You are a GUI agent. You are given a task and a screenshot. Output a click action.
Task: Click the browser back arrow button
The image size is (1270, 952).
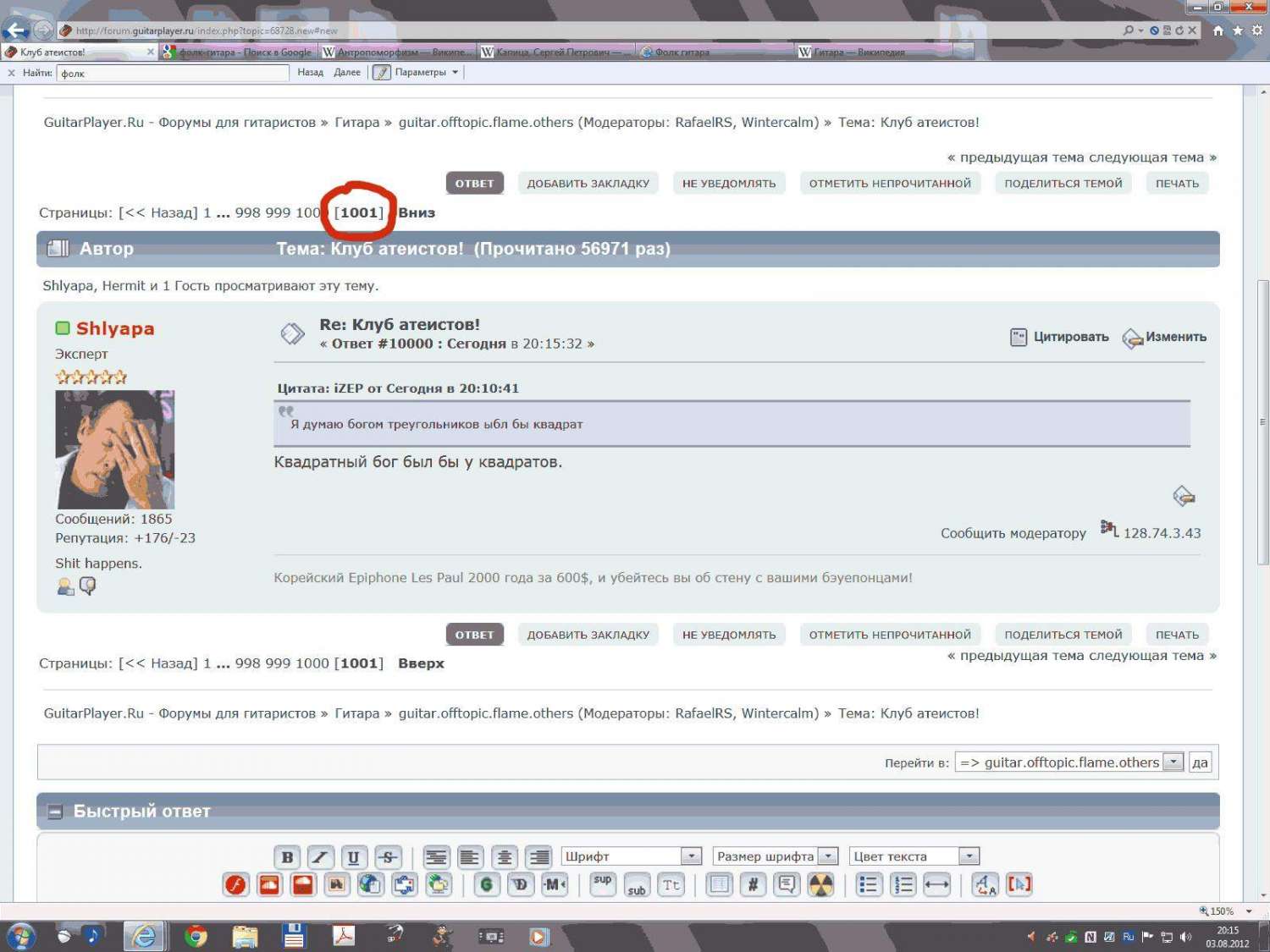[15, 30]
